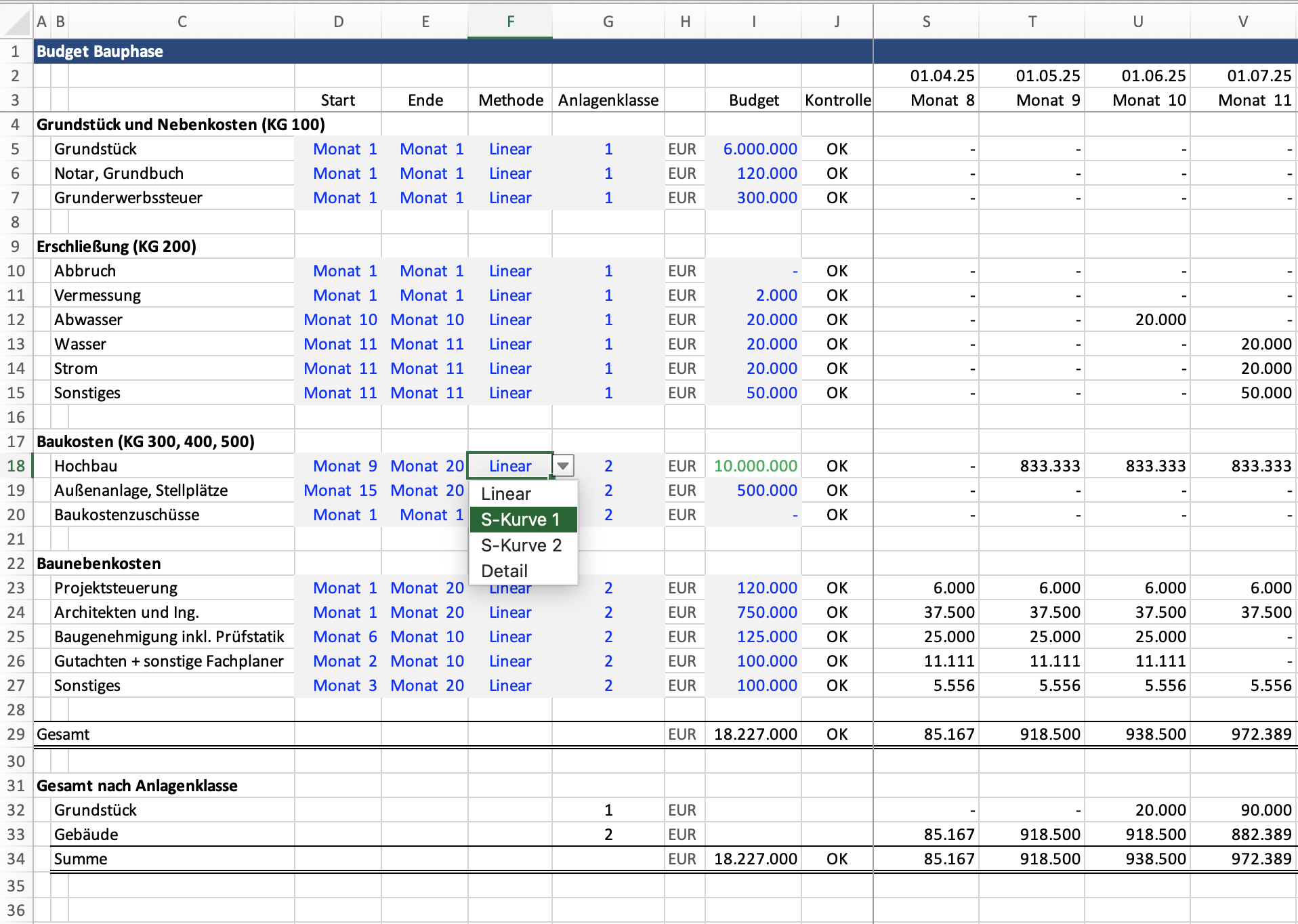Click the Anlagenklasse cell for Sonstiges under Baunebenkosten

click(608, 686)
